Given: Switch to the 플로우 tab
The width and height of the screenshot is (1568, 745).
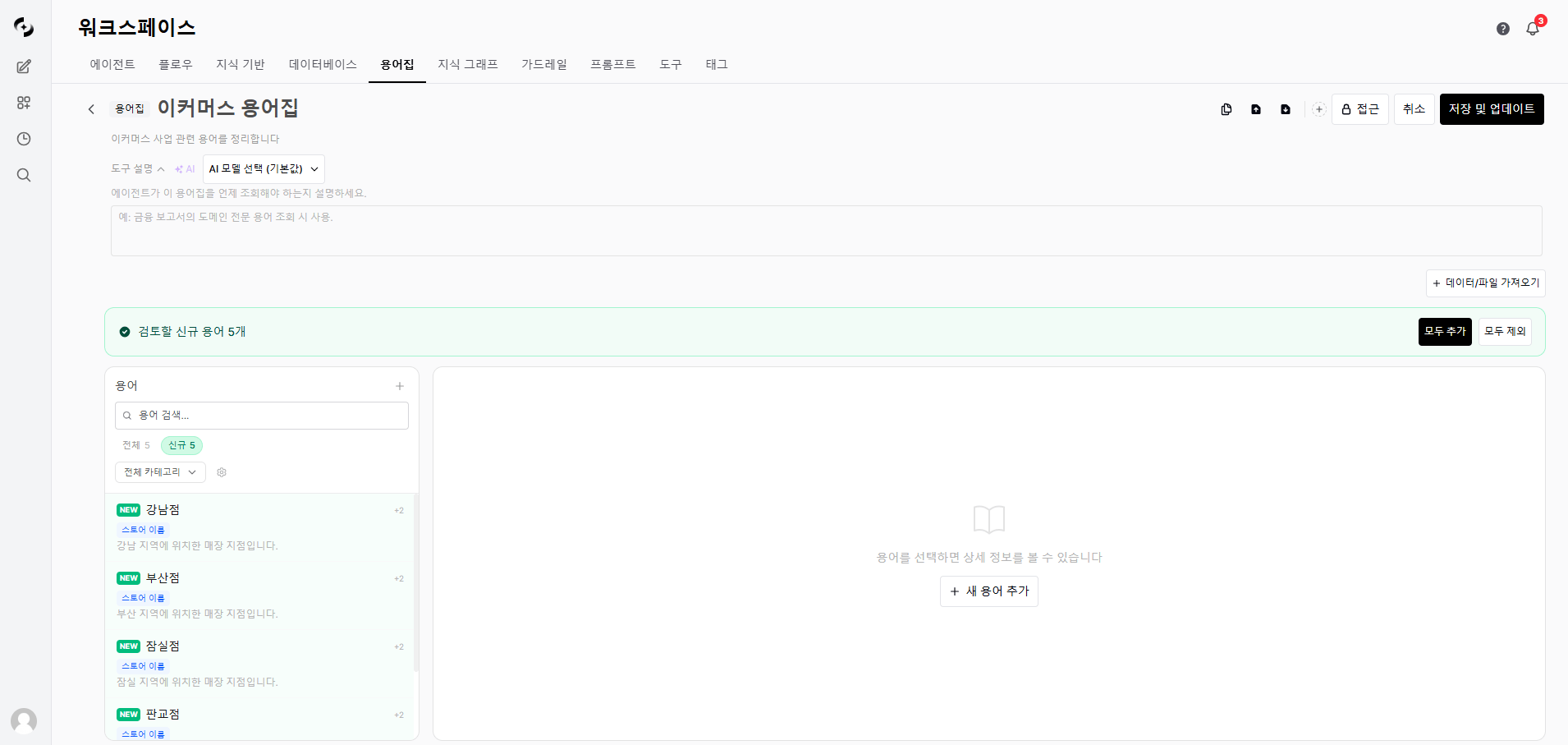Looking at the screenshot, I should pos(176,64).
